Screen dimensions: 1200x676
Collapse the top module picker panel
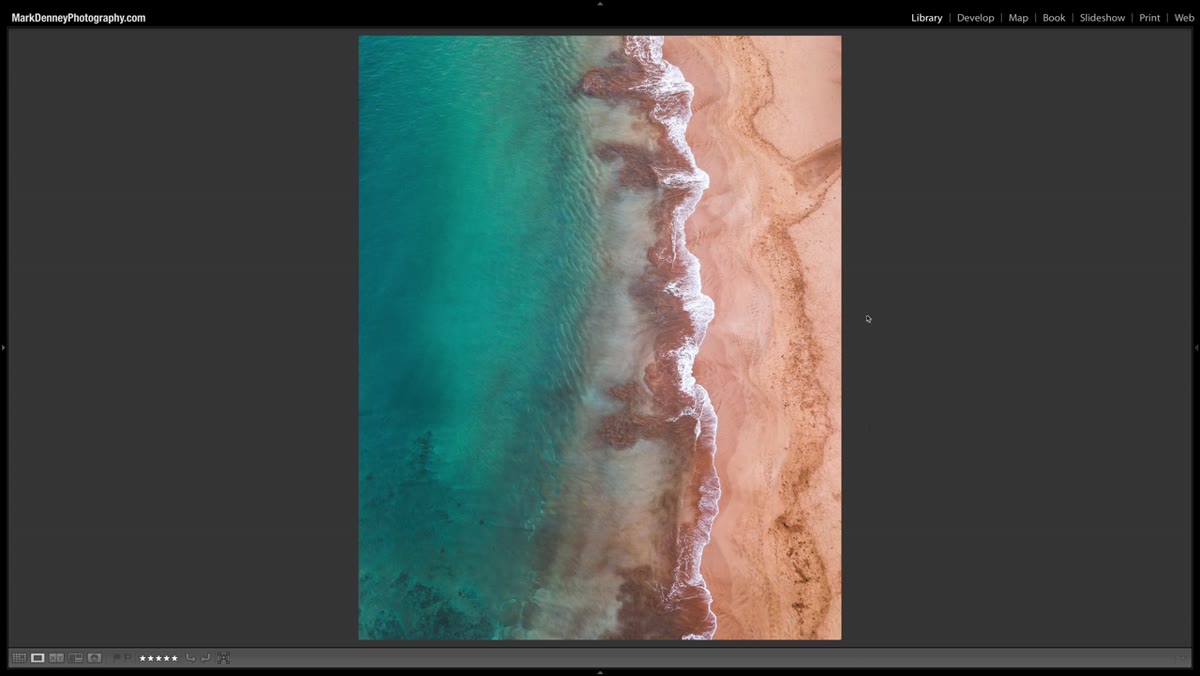[x=600, y=4]
